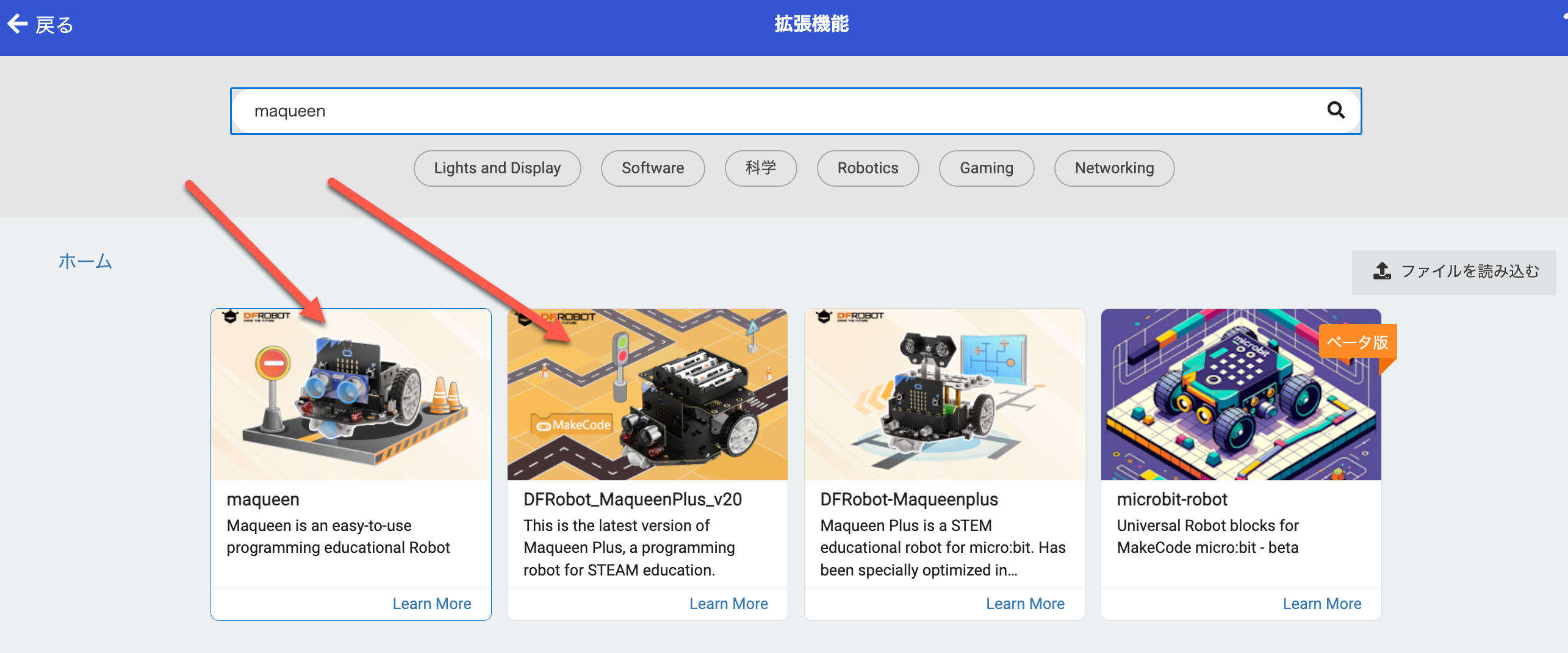Filter extensions by Gaming category
The height and width of the screenshot is (653, 1568).
click(x=986, y=168)
